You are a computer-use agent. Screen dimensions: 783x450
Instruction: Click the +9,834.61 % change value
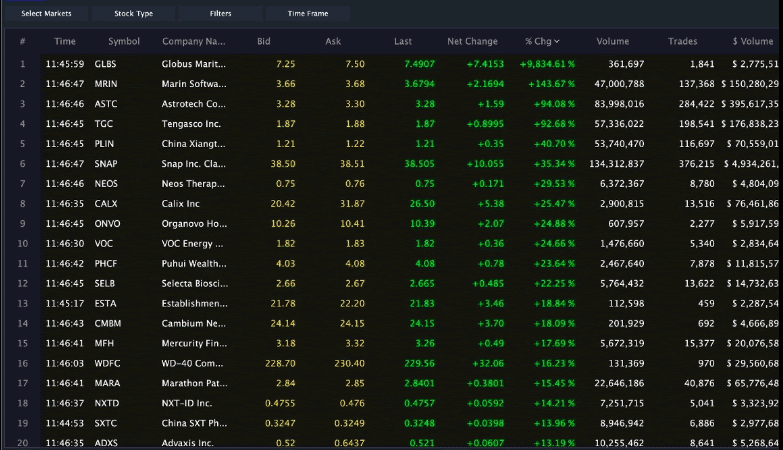547,64
